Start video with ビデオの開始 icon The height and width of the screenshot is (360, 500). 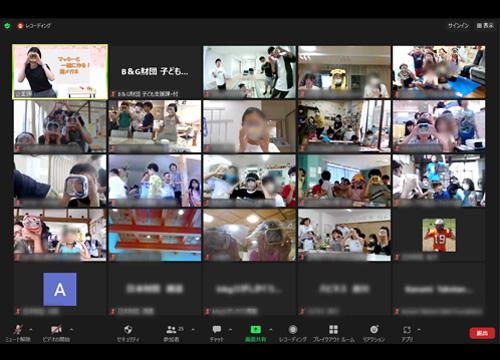tap(56, 330)
